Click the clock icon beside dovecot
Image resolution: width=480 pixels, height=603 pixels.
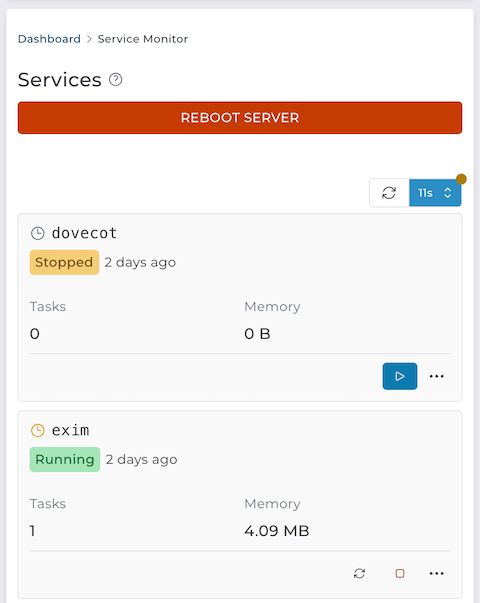[x=38, y=233]
